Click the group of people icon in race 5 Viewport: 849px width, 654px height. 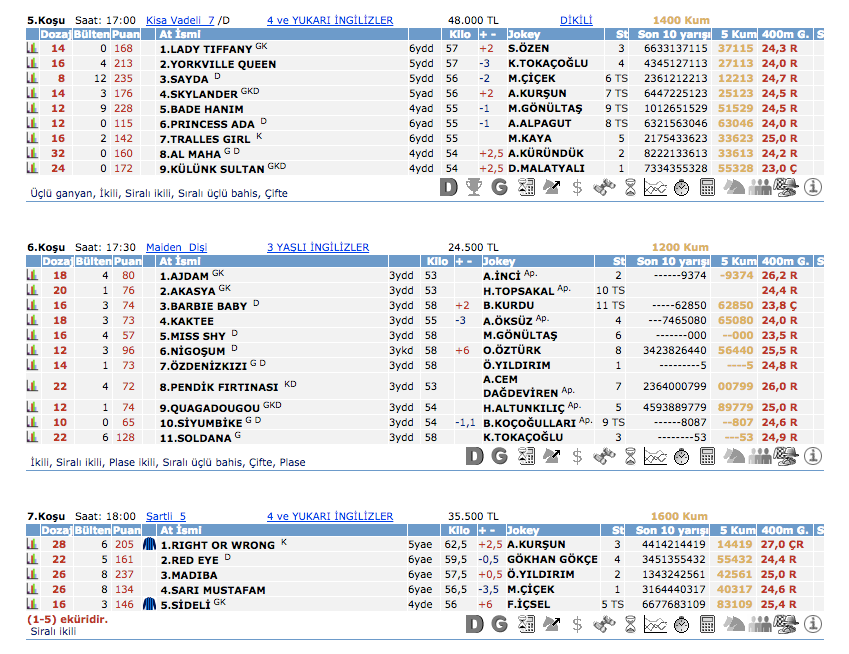[x=760, y=187]
